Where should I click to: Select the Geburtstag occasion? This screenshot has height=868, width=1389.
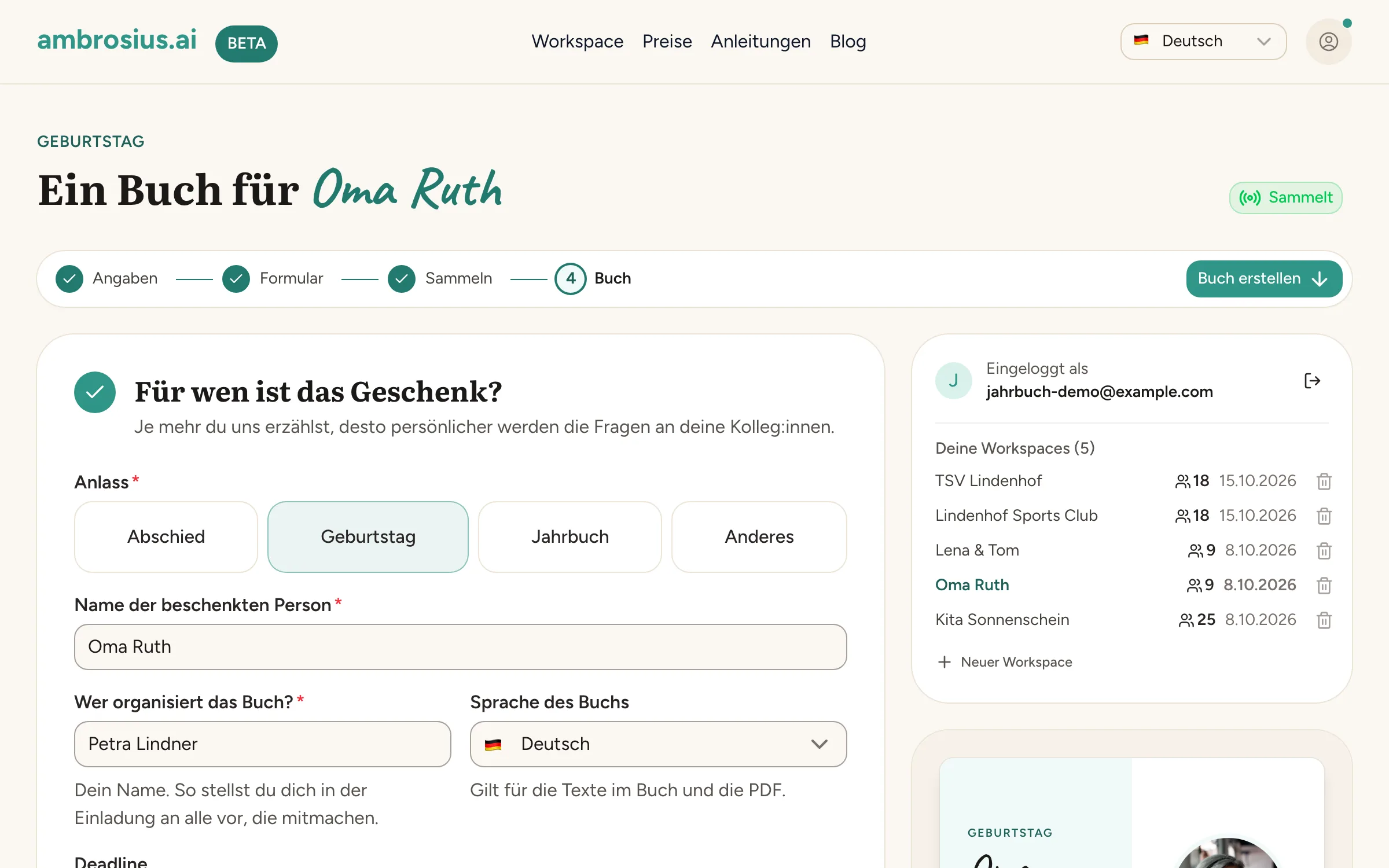[368, 537]
